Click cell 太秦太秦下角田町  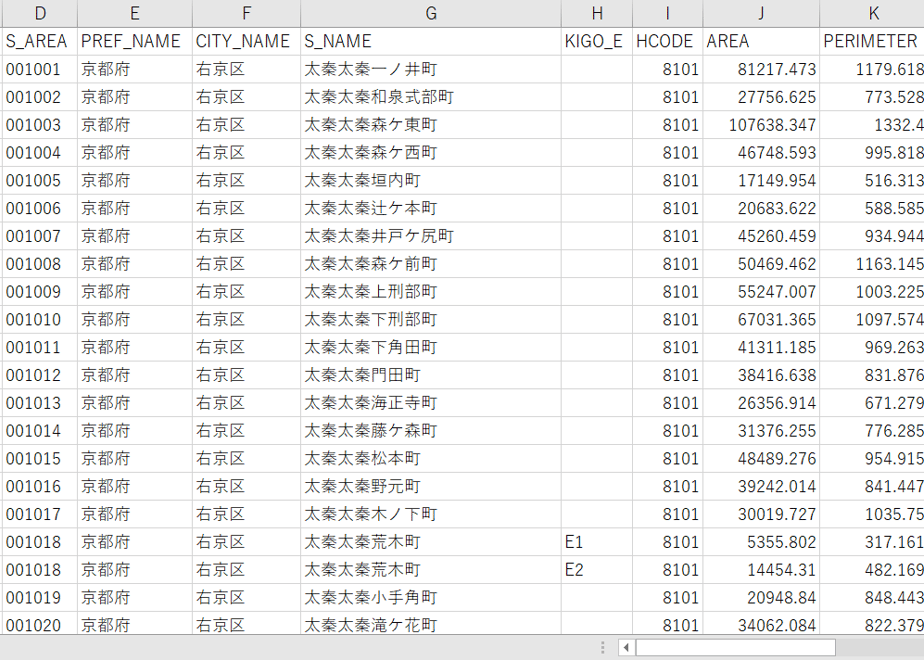tap(431, 347)
